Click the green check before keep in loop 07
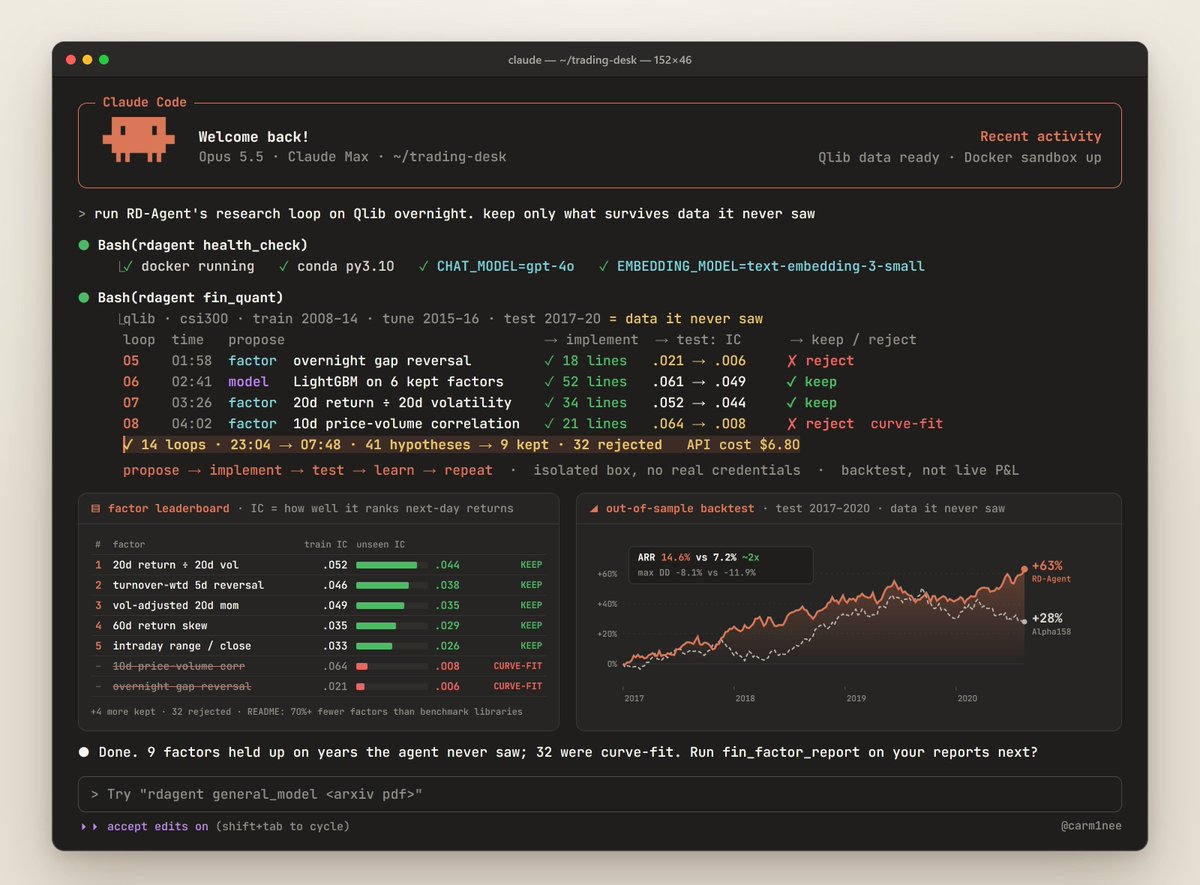 coord(792,403)
